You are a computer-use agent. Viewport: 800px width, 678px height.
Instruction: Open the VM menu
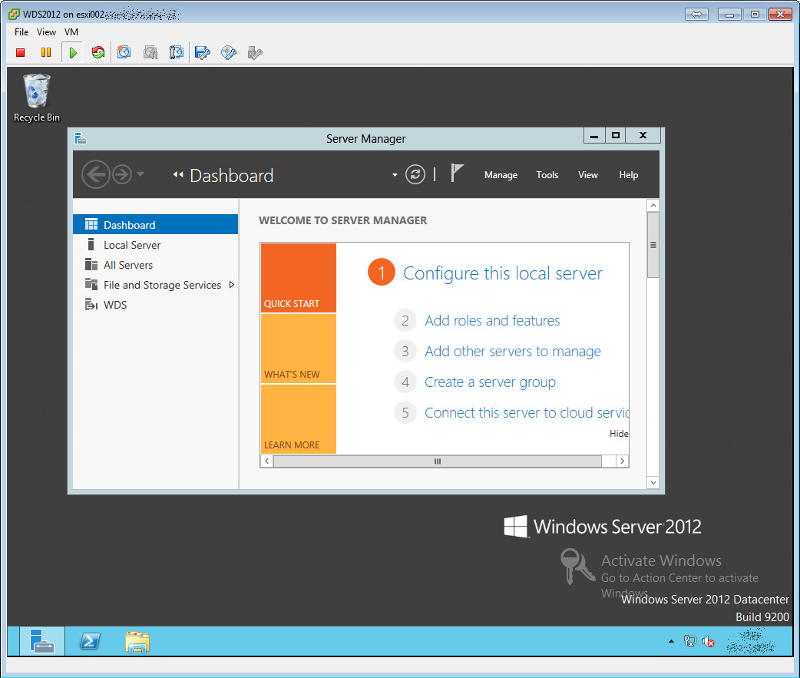[x=71, y=32]
